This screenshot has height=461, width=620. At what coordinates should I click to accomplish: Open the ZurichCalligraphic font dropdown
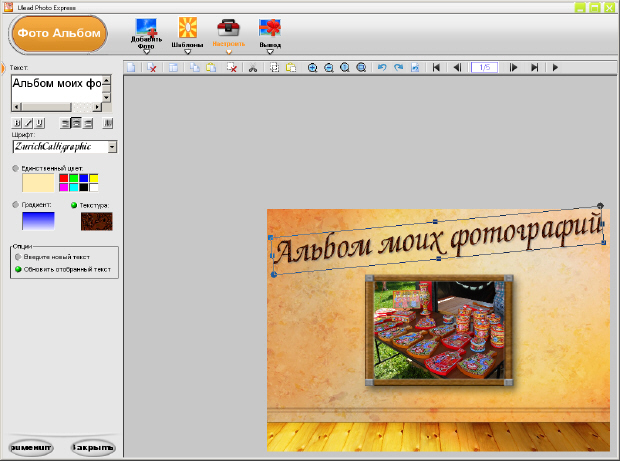[112, 147]
